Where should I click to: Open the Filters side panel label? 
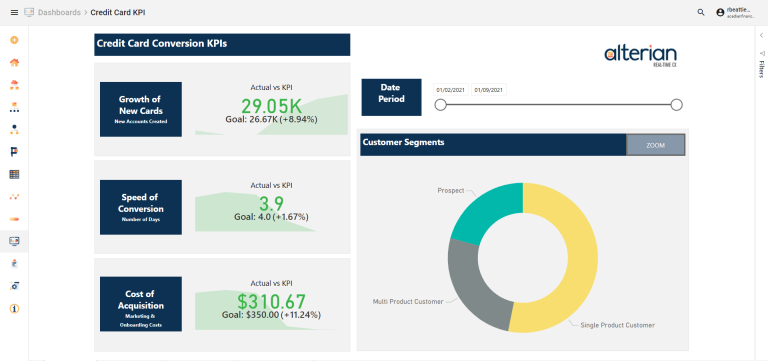tap(762, 69)
